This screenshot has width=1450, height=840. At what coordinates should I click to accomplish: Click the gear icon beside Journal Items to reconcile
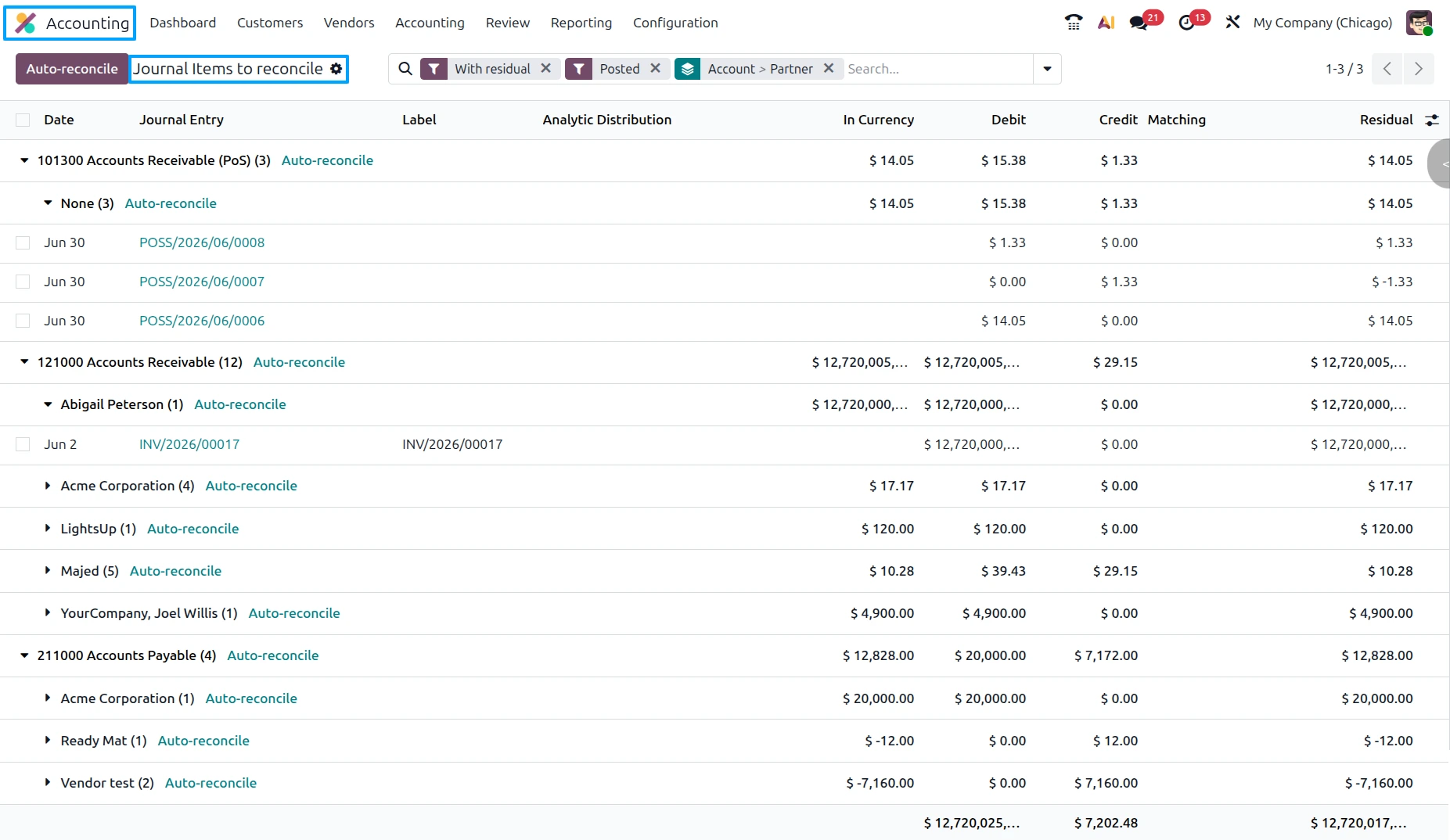pyautogui.click(x=336, y=69)
